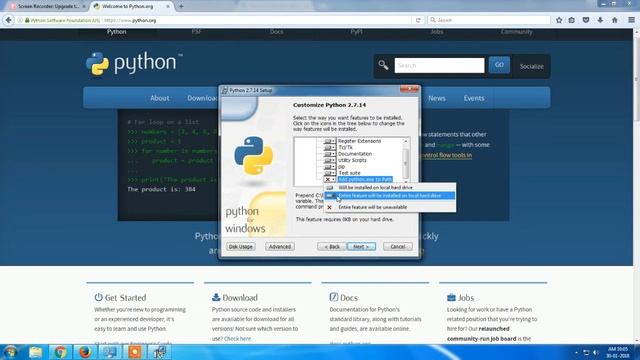Click 'Community' in top site bar
Image resolution: width=640 pixels, height=360 pixels.
coord(516,32)
